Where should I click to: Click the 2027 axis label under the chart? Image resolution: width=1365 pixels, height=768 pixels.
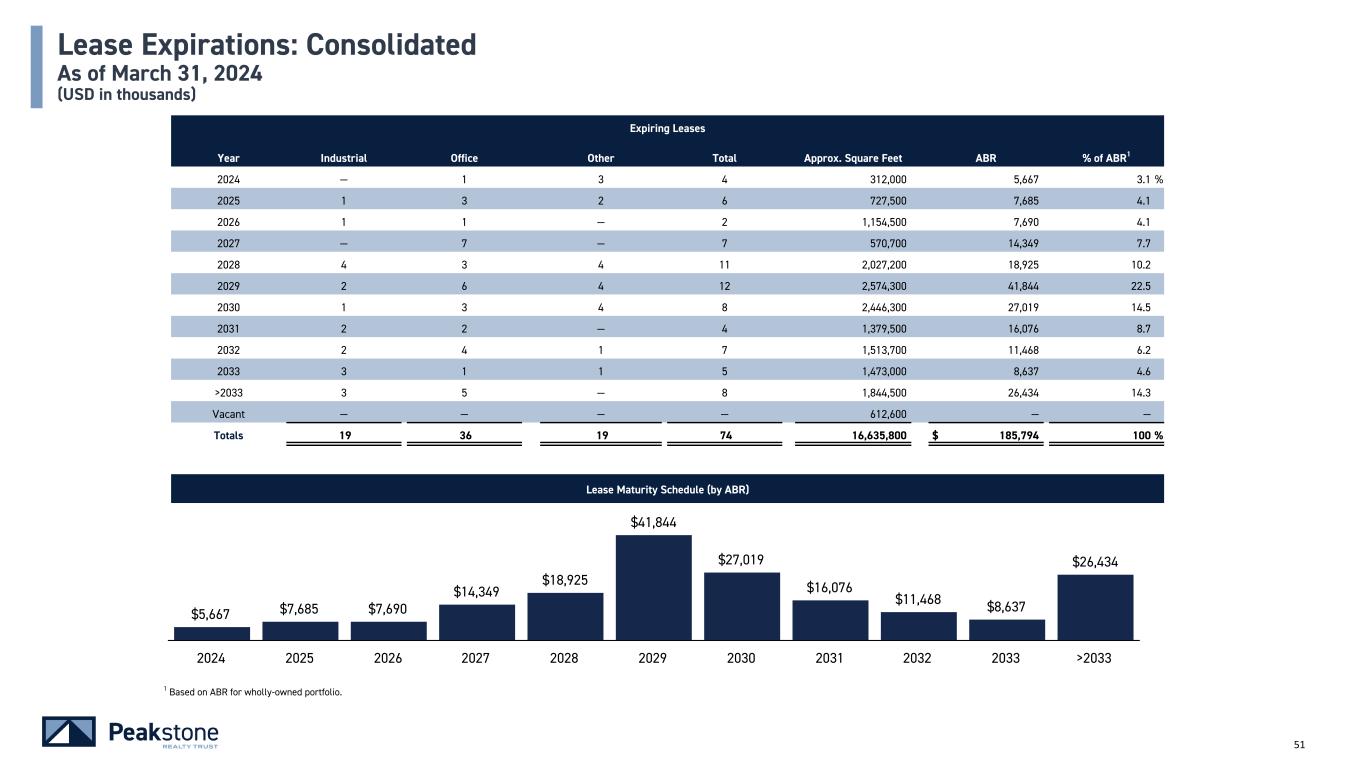pyautogui.click(x=476, y=658)
